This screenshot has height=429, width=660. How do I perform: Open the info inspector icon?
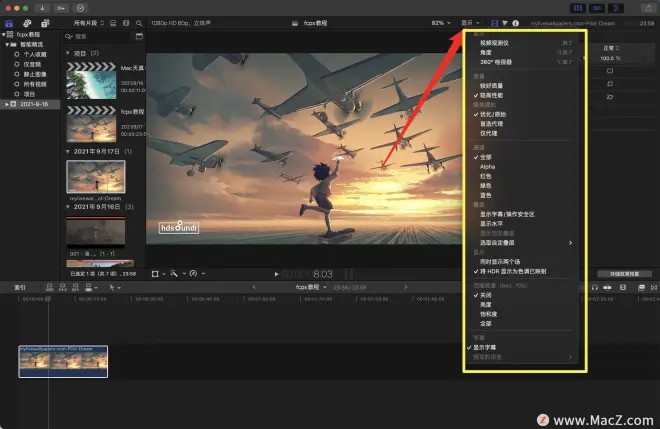(x=516, y=23)
